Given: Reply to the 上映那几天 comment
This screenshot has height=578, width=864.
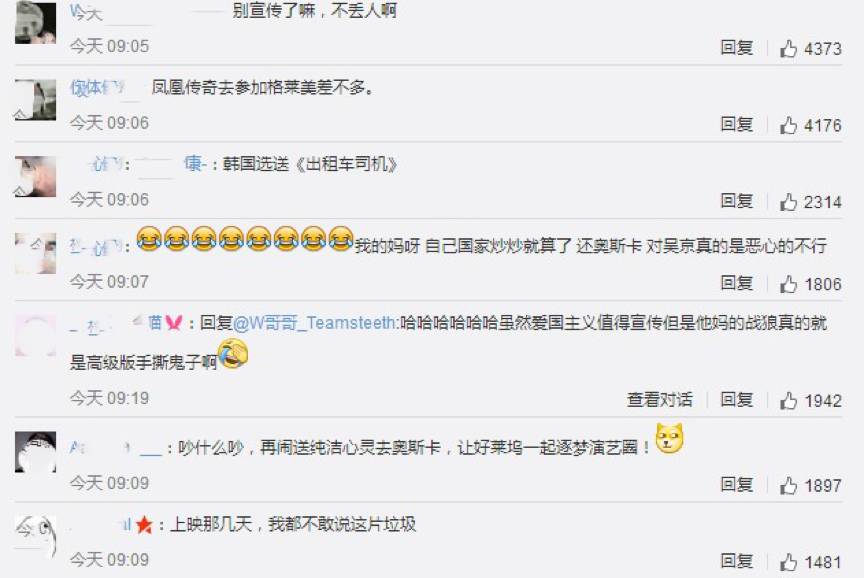Looking at the screenshot, I should click(x=737, y=561).
